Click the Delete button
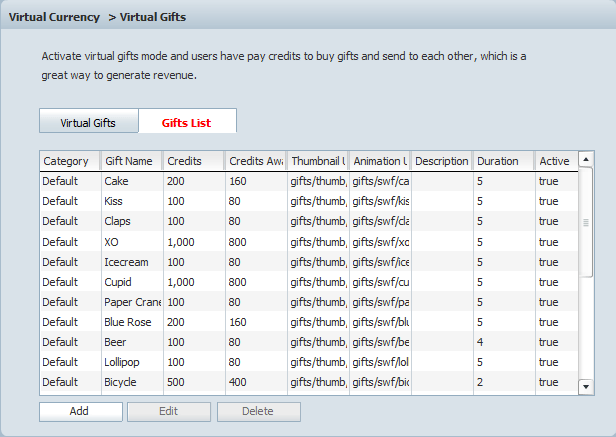Screen dimensions: 616x437 point(258,411)
